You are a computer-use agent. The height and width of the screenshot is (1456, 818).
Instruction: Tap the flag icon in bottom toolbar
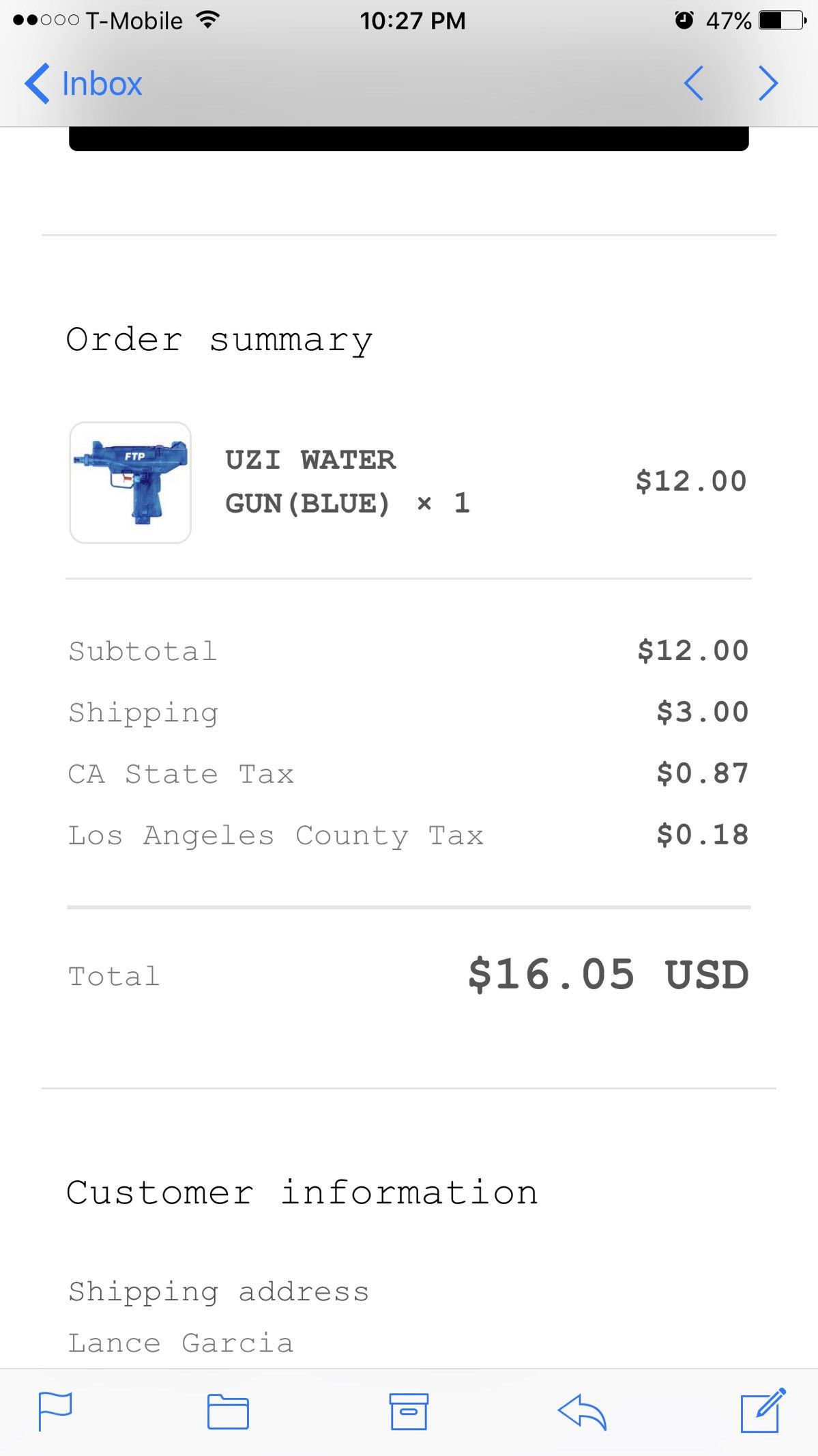55,1411
